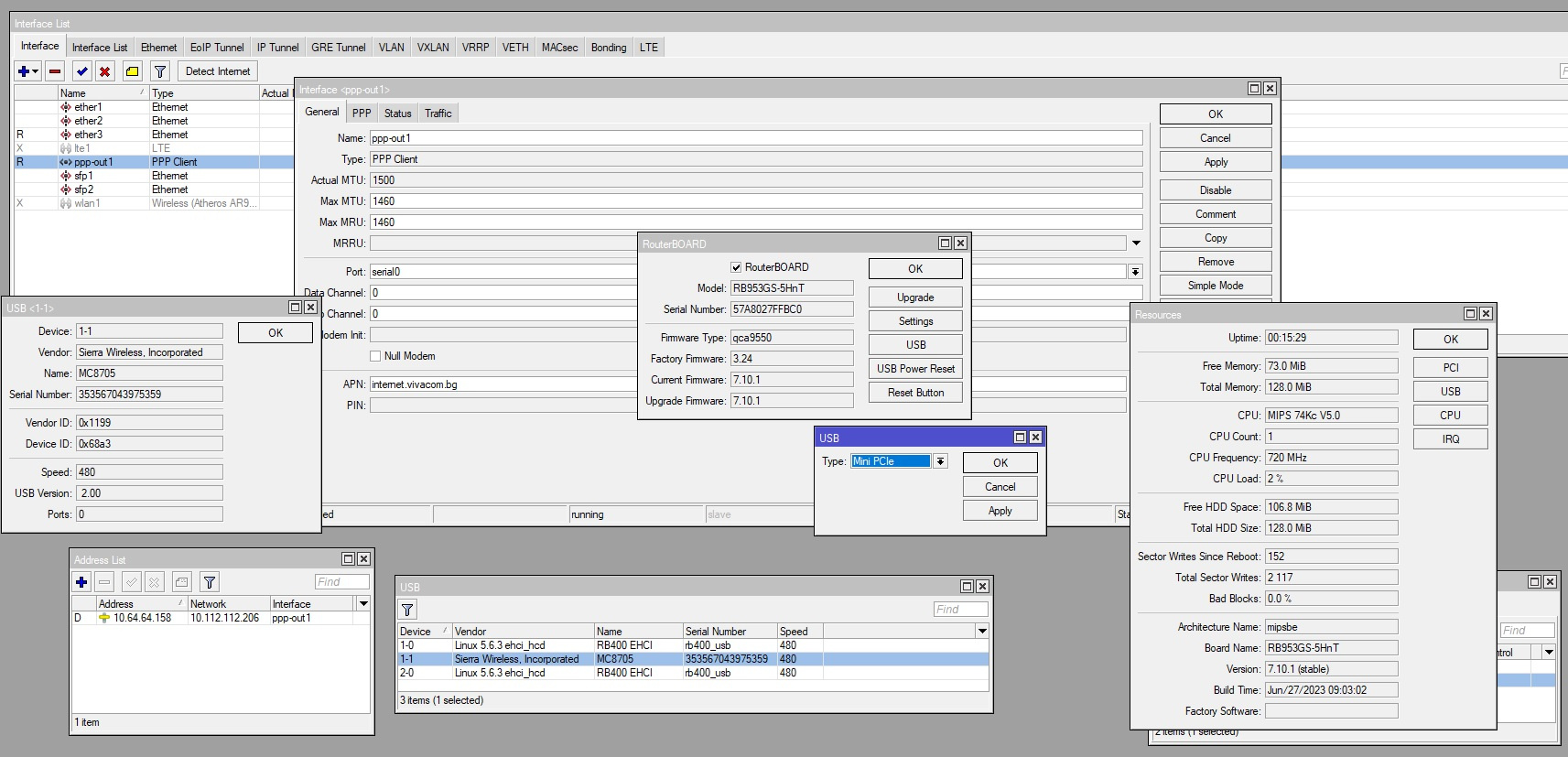The height and width of the screenshot is (757, 1568).
Task: Click filter icon in USB list window
Action: [x=408, y=610]
